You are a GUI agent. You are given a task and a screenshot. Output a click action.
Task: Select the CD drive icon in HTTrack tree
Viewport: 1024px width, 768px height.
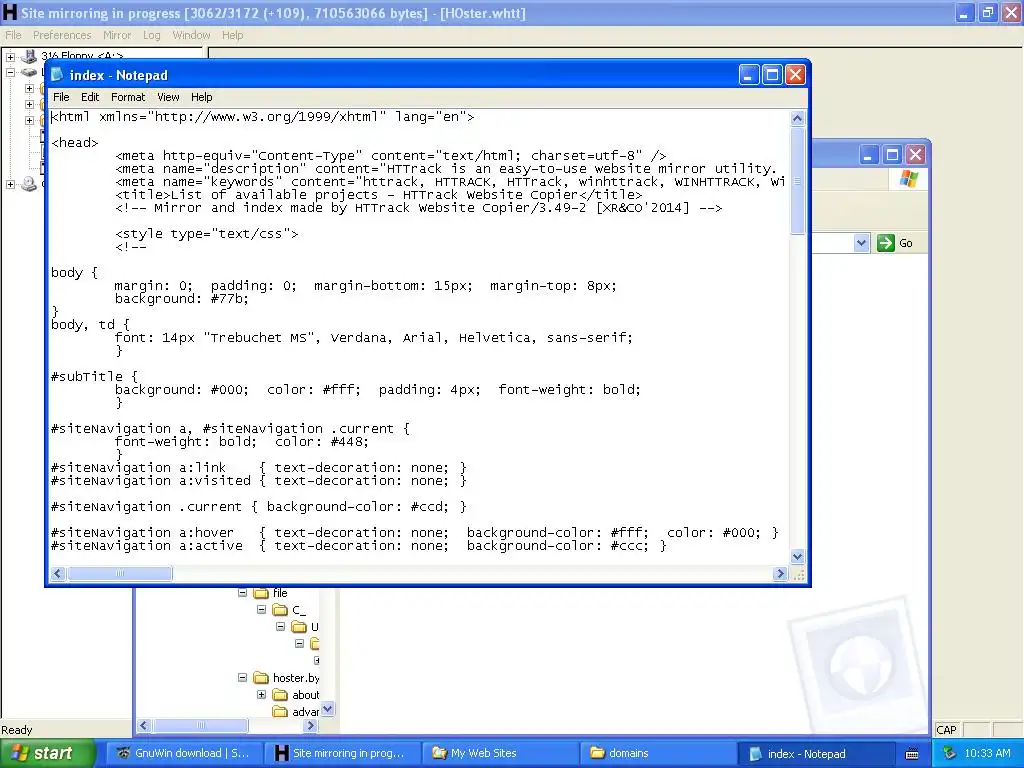pos(29,184)
